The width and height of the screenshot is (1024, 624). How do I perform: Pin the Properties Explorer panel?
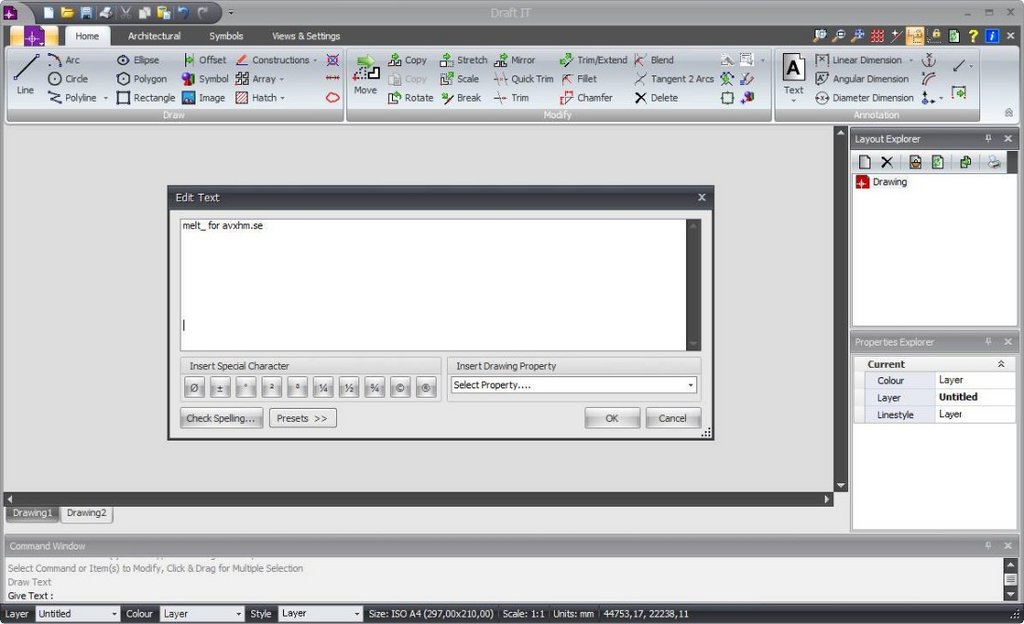tap(988, 341)
